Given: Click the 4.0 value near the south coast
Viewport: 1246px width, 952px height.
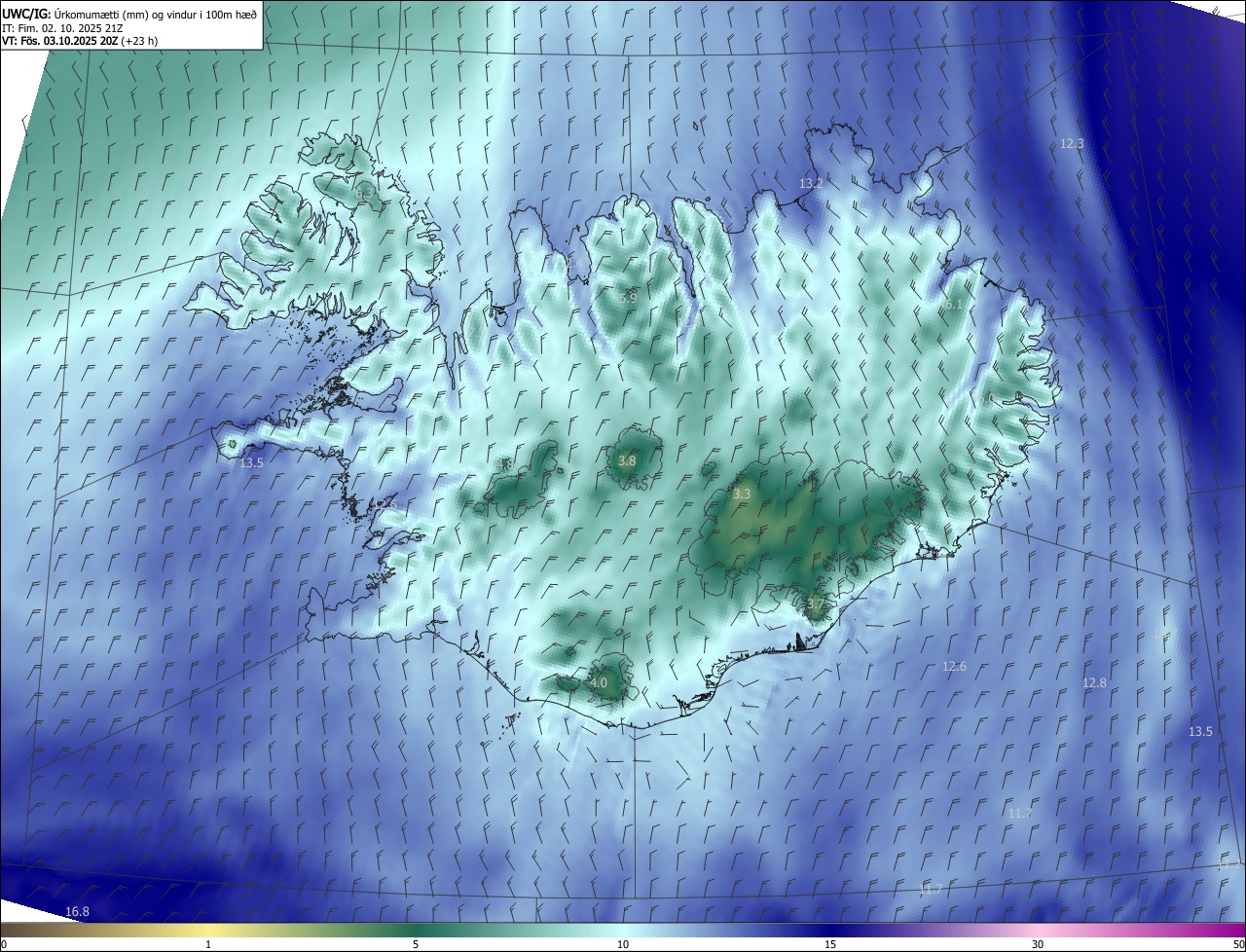Looking at the screenshot, I should pos(599,682).
